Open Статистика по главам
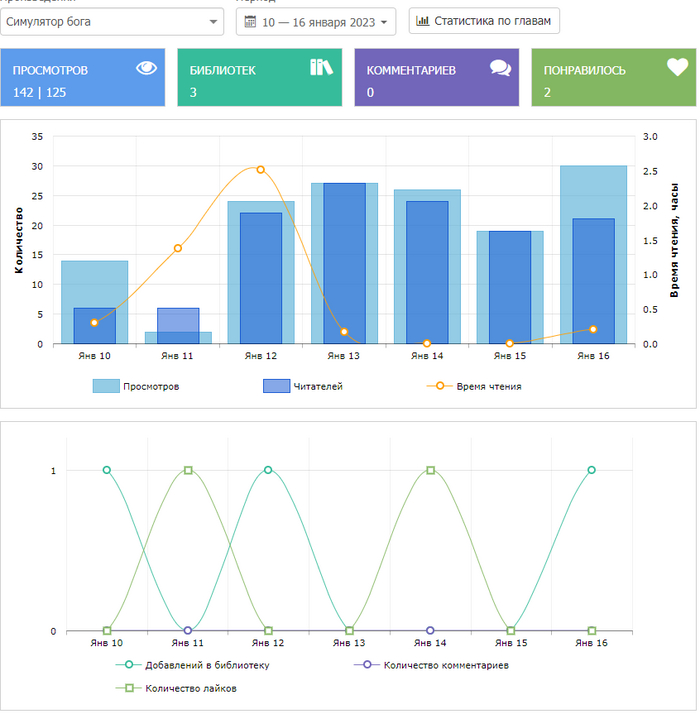The height and width of the screenshot is (714, 700). tap(484, 21)
